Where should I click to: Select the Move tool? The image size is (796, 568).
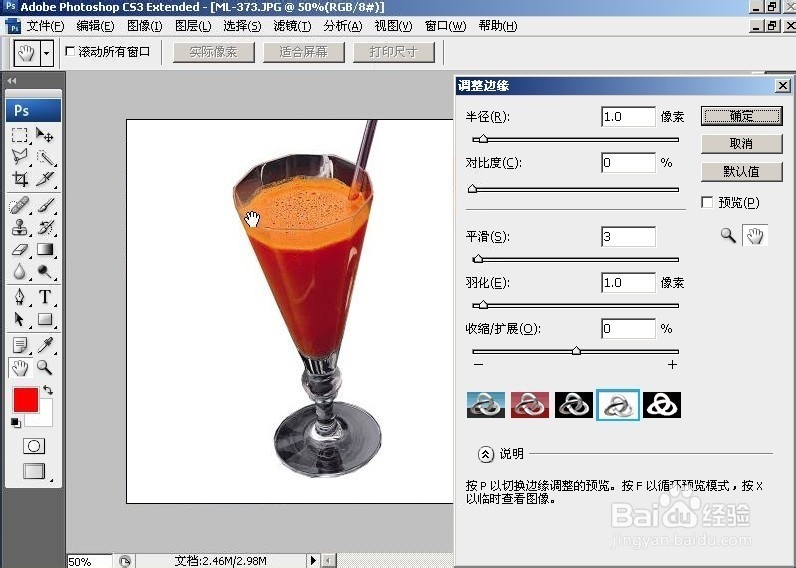tap(45, 136)
